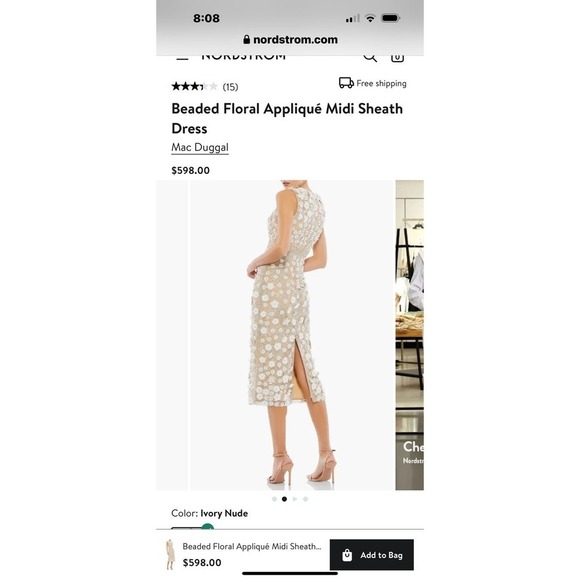The image size is (580, 580).
Task: Select the first carousel page dot
Action: 274,499
